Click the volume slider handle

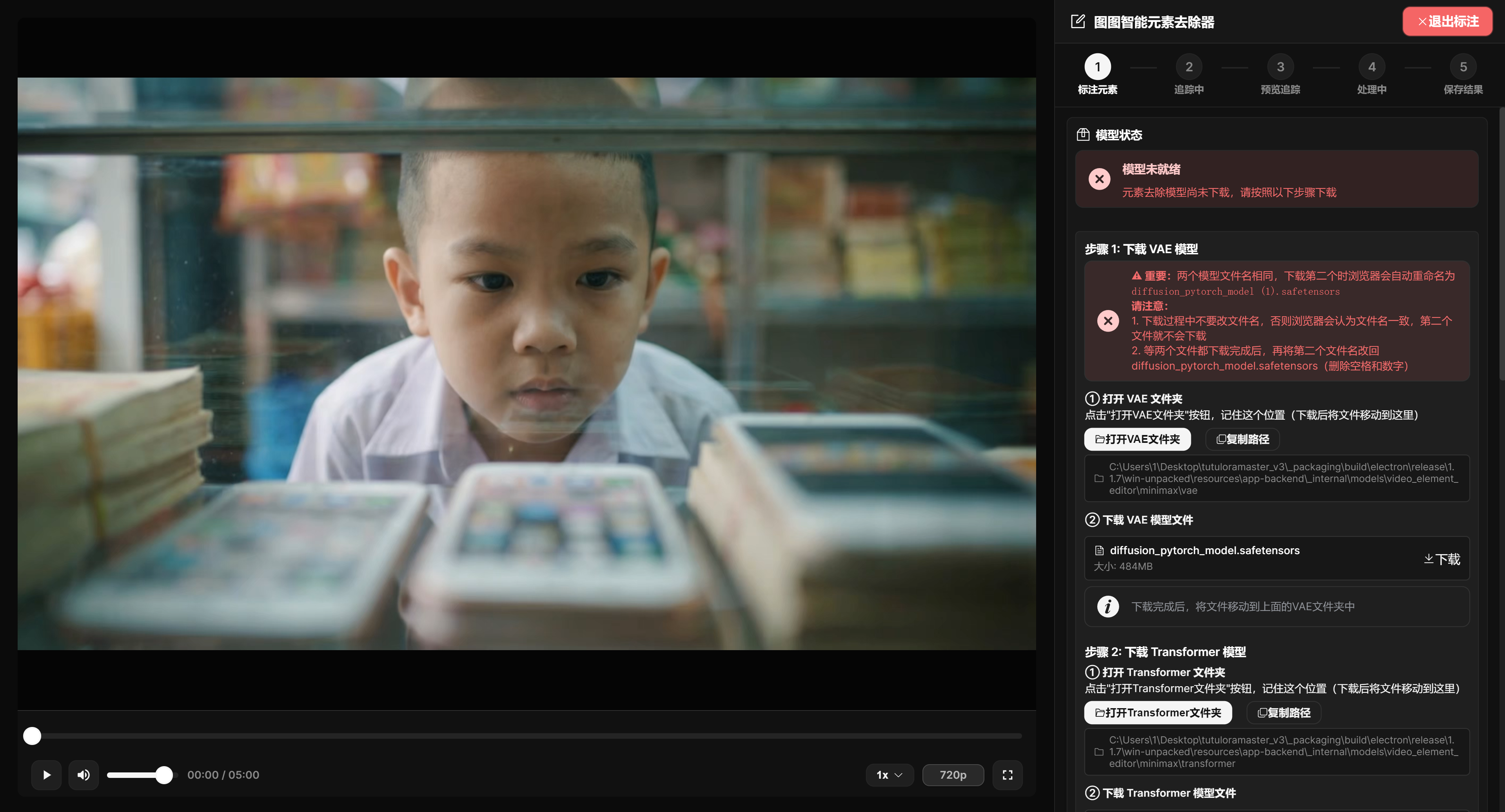tap(164, 775)
